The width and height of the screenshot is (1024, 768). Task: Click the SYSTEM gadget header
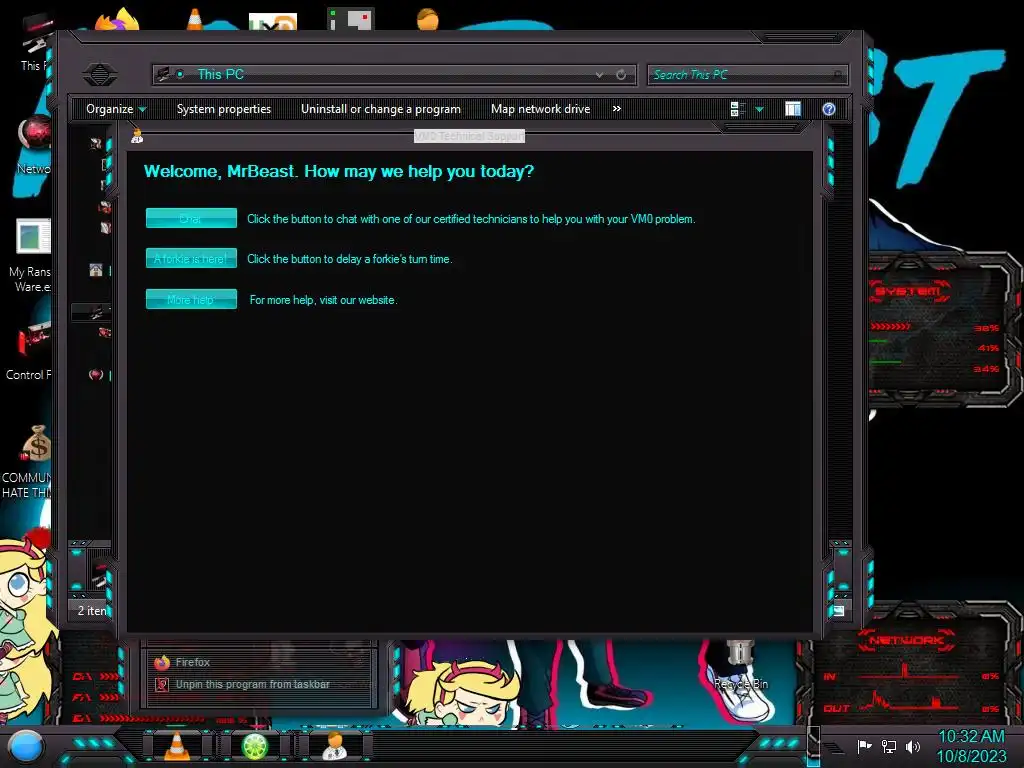908,292
